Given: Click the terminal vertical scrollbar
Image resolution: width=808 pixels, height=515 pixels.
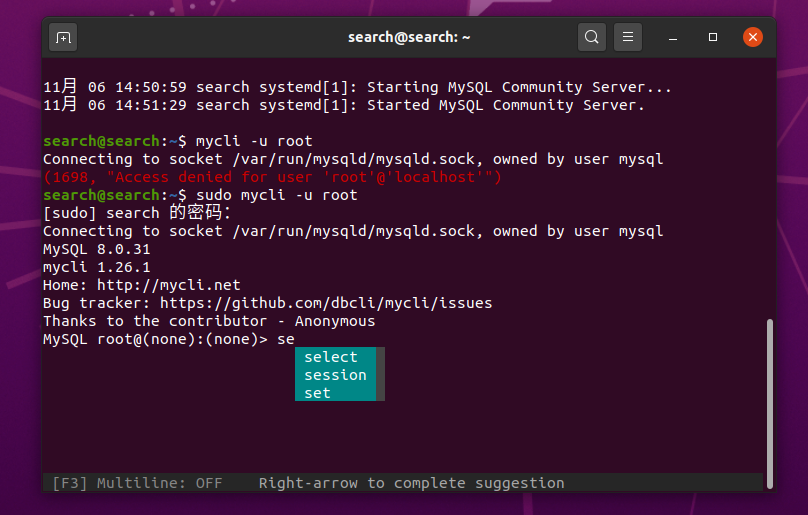Looking at the screenshot, I should pos(769,404).
